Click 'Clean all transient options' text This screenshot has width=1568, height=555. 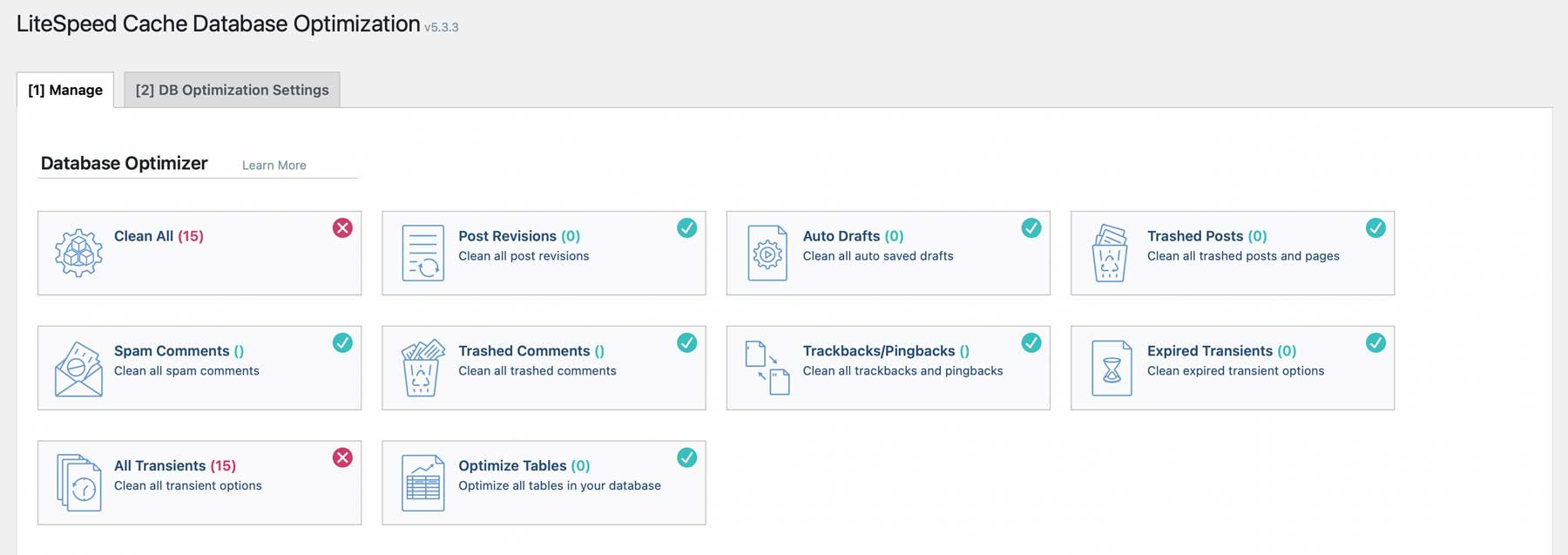(188, 486)
